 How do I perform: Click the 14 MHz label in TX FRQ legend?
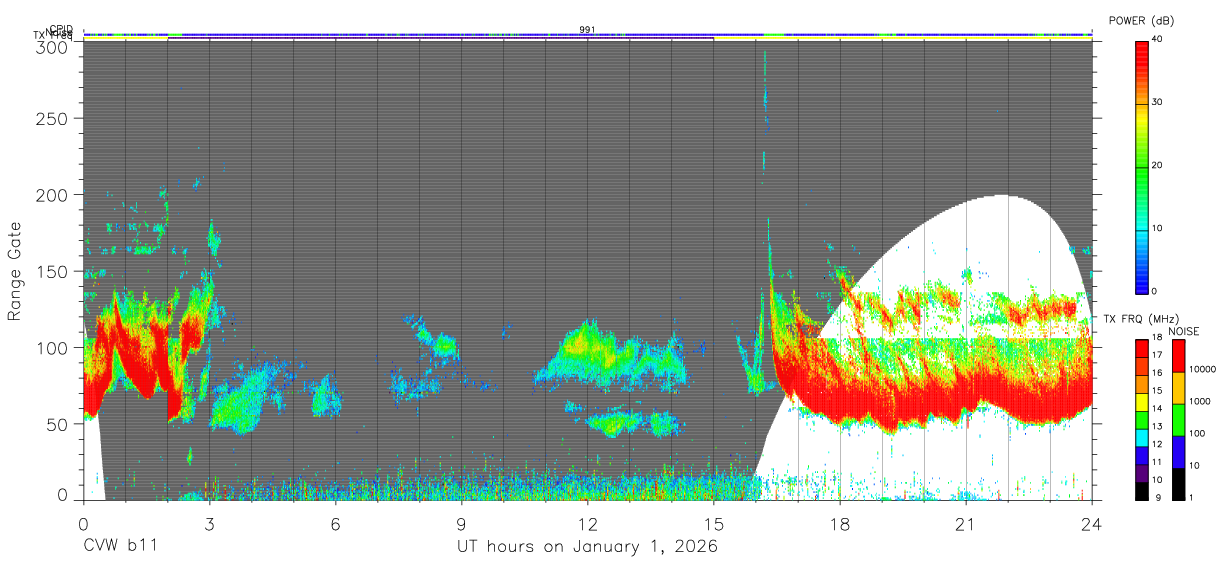pos(1156,409)
